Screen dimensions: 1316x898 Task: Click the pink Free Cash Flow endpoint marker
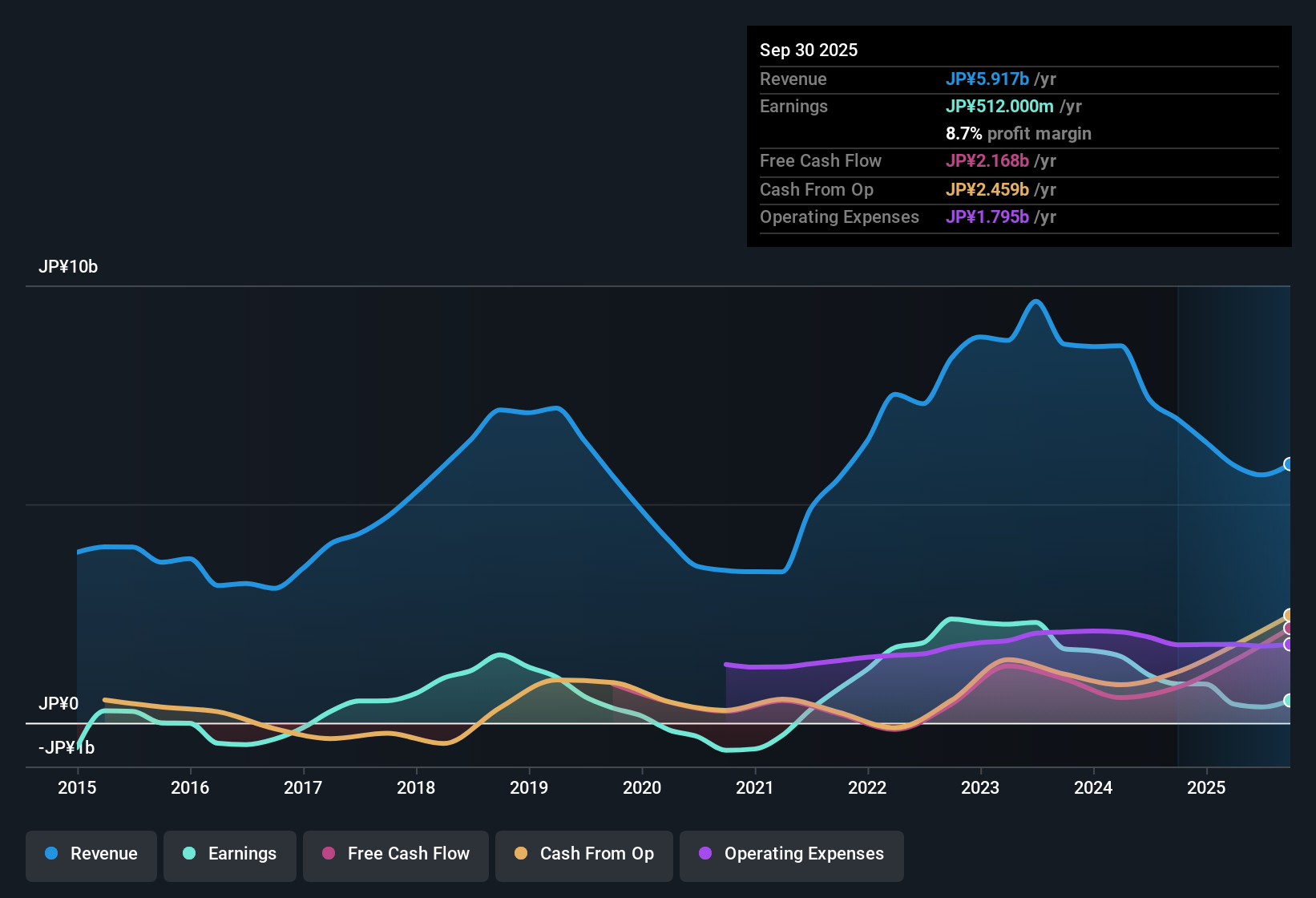click(1288, 628)
